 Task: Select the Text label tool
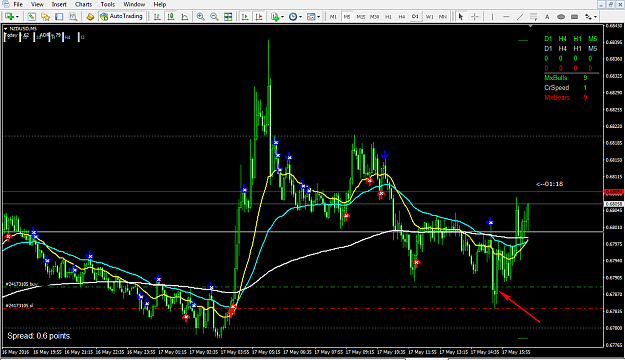[x=547, y=17]
